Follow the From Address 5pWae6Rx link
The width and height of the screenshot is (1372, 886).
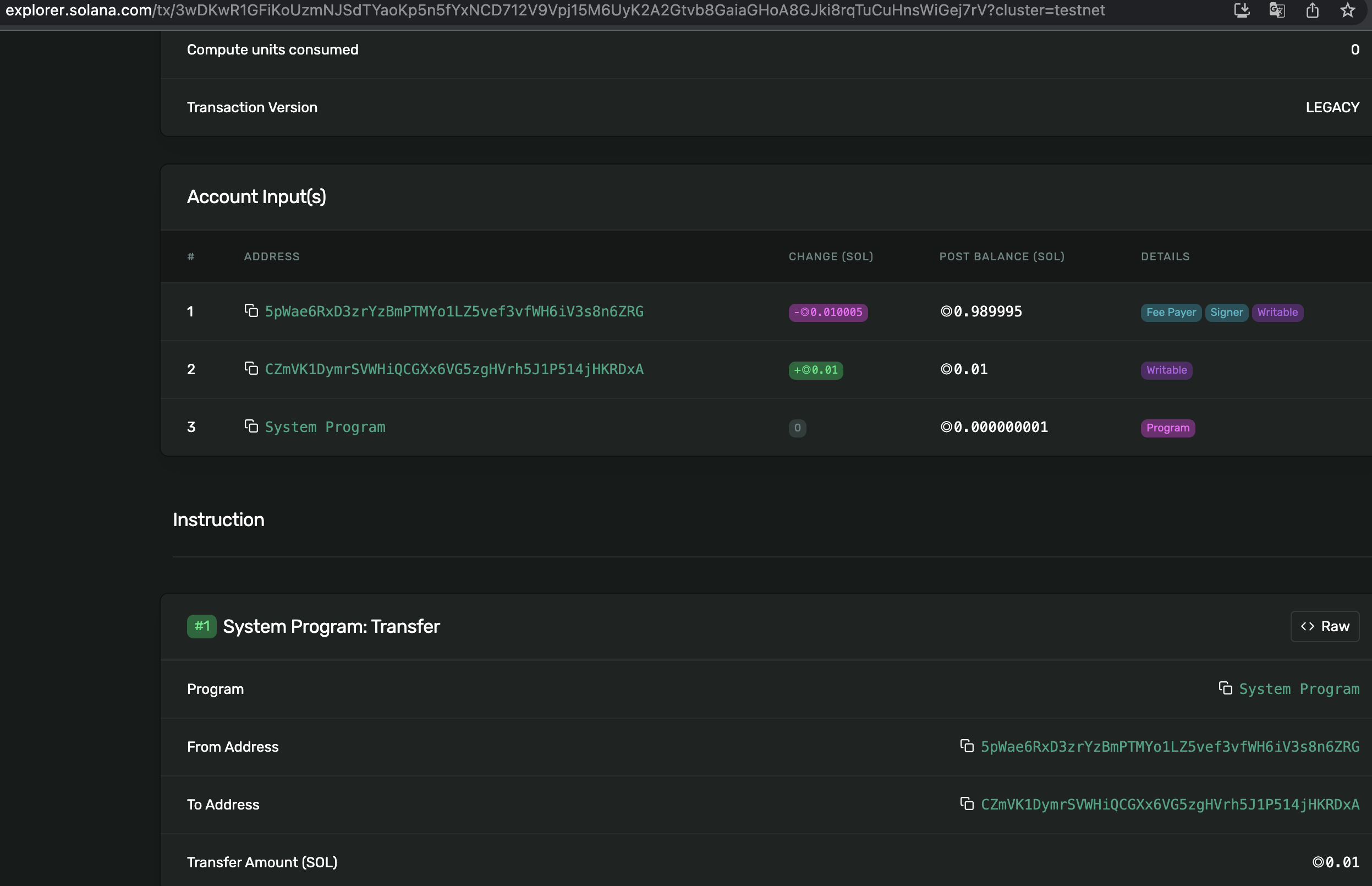(x=1170, y=747)
